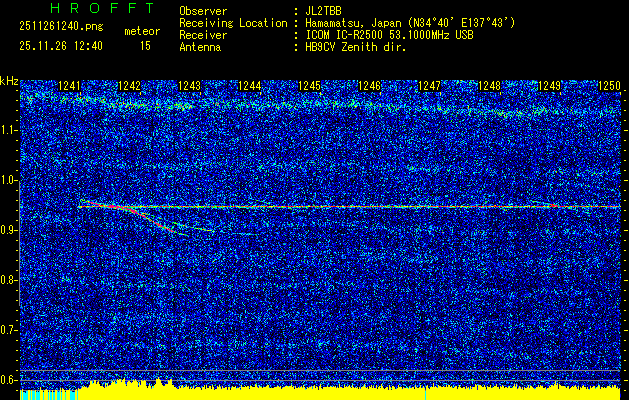Click the 0.7 frequency axis label

coord(10,329)
